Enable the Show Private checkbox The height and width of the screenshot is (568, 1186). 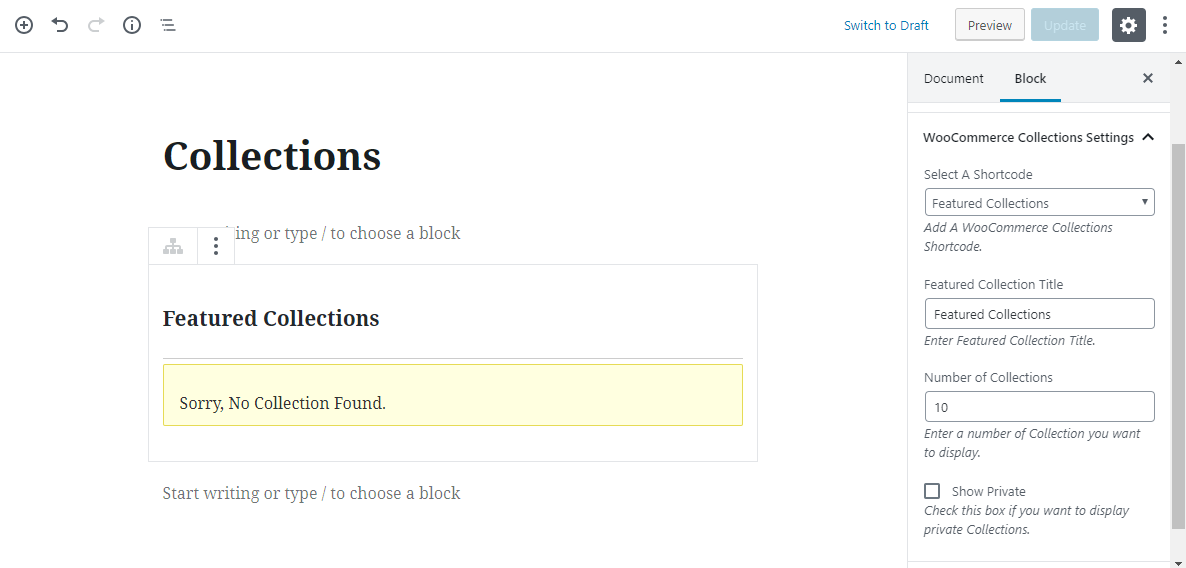(932, 491)
